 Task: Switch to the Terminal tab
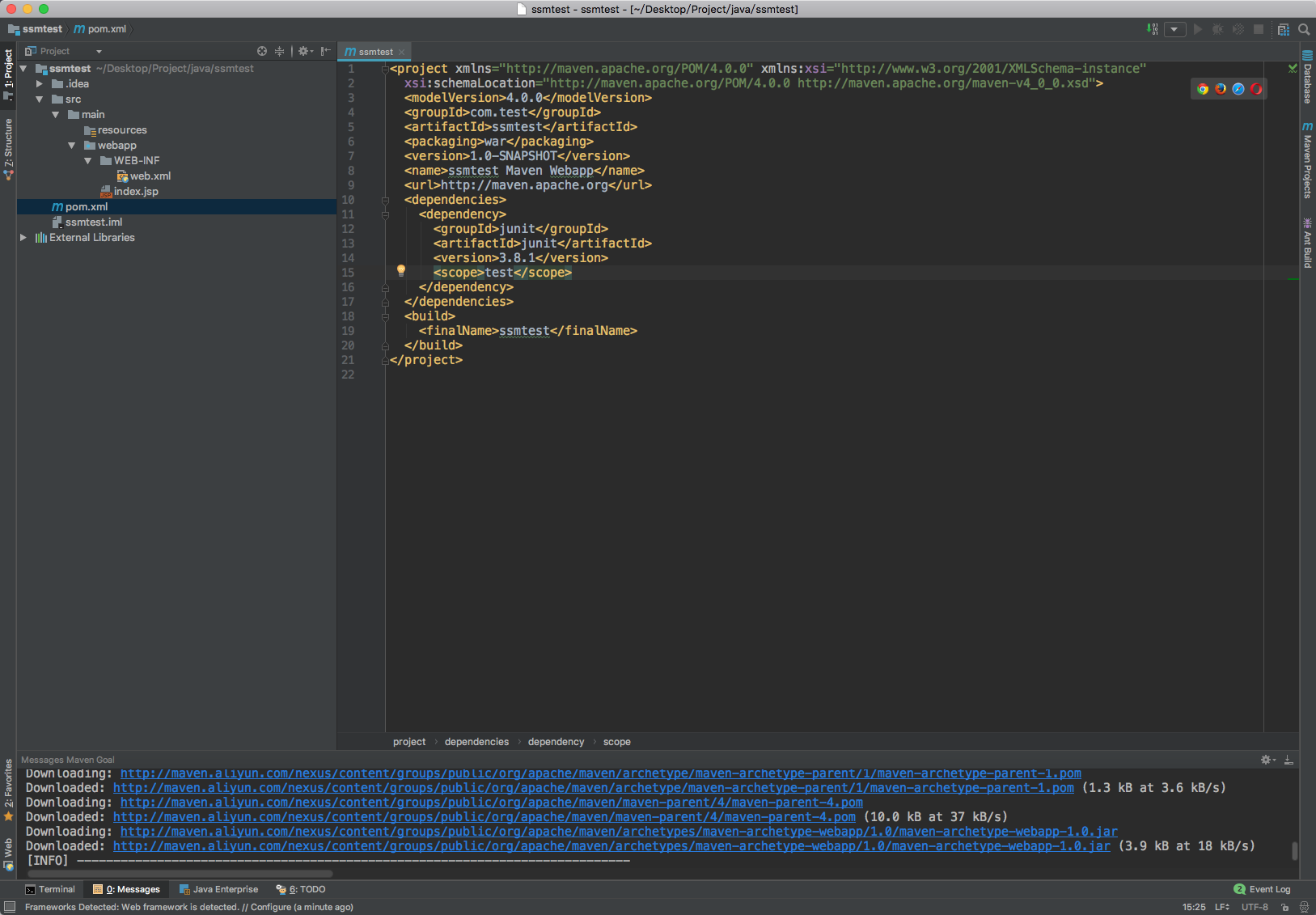point(50,889)
